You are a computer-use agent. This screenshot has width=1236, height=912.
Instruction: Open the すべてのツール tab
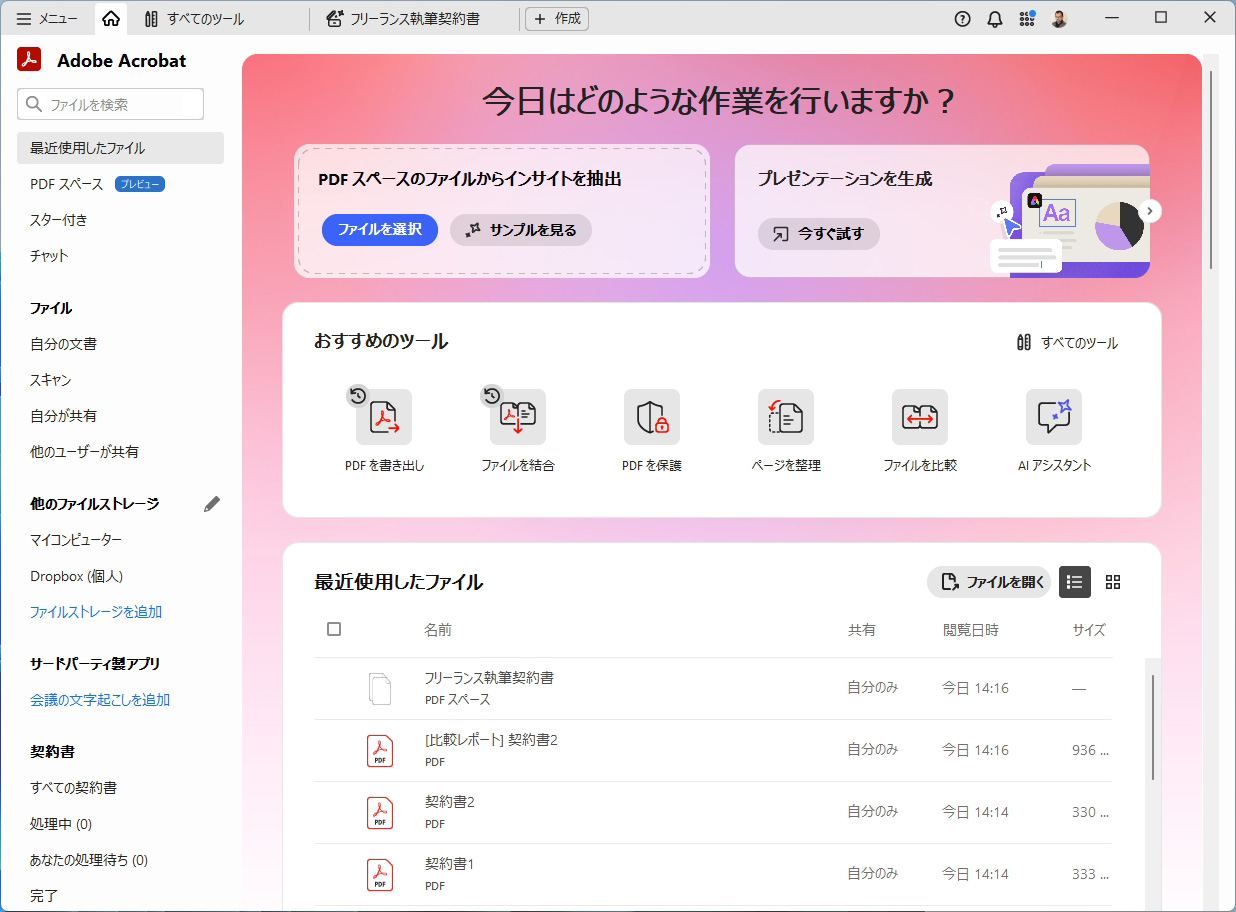194,18
